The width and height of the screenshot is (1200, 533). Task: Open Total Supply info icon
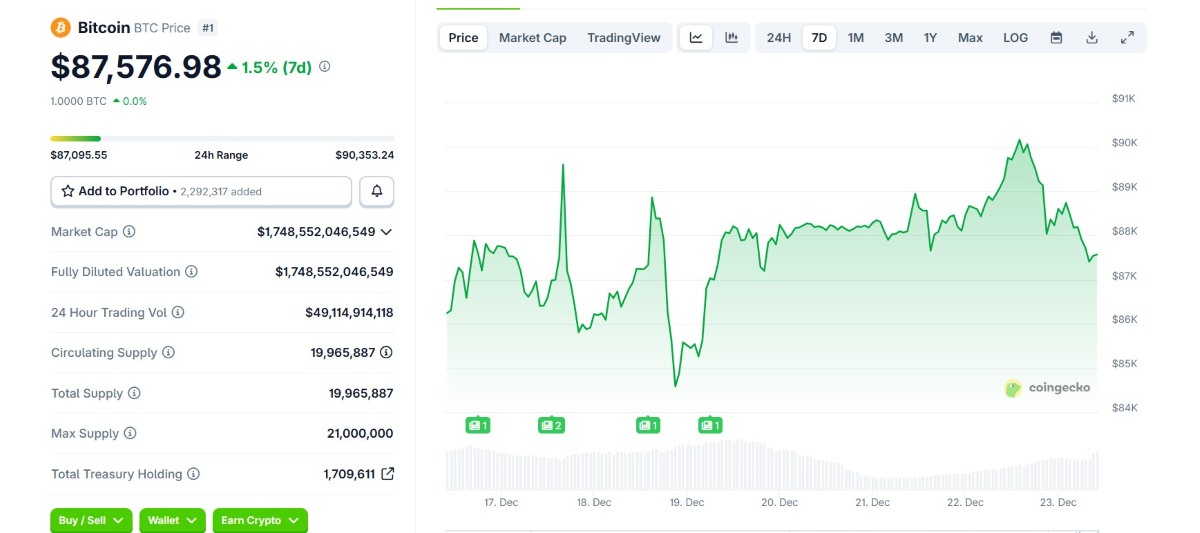pos(134,394)
